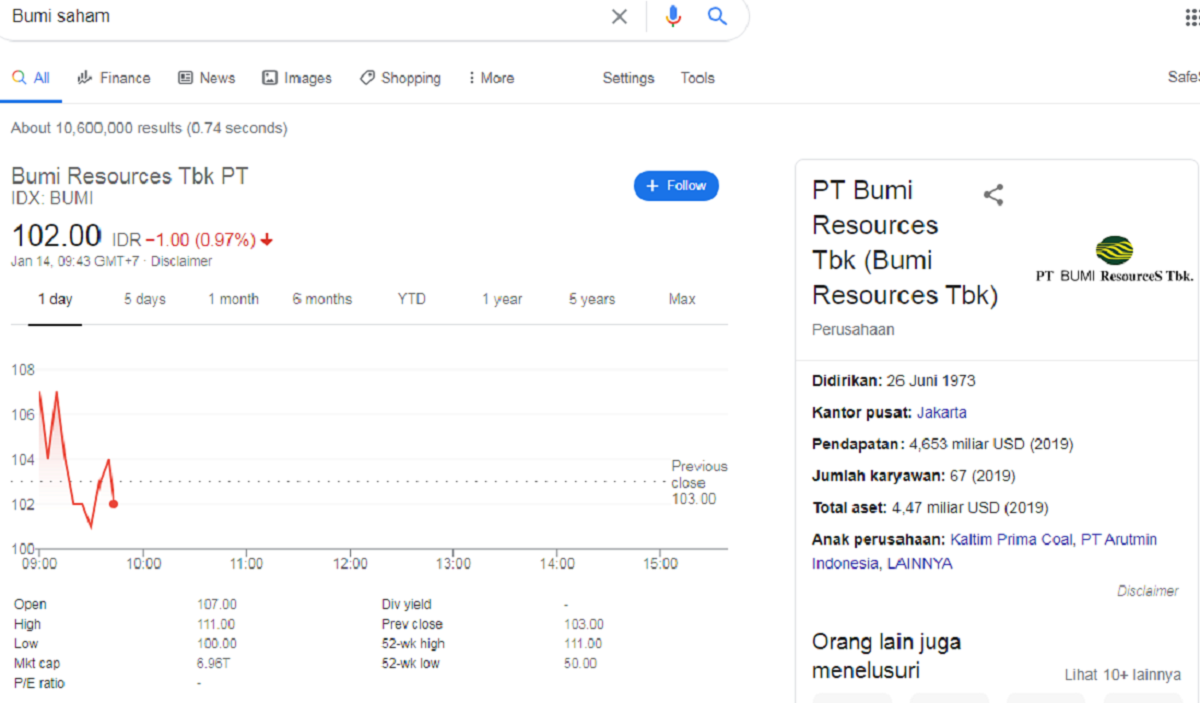
Task: Select the 1 day chart range
Action: 55,299
